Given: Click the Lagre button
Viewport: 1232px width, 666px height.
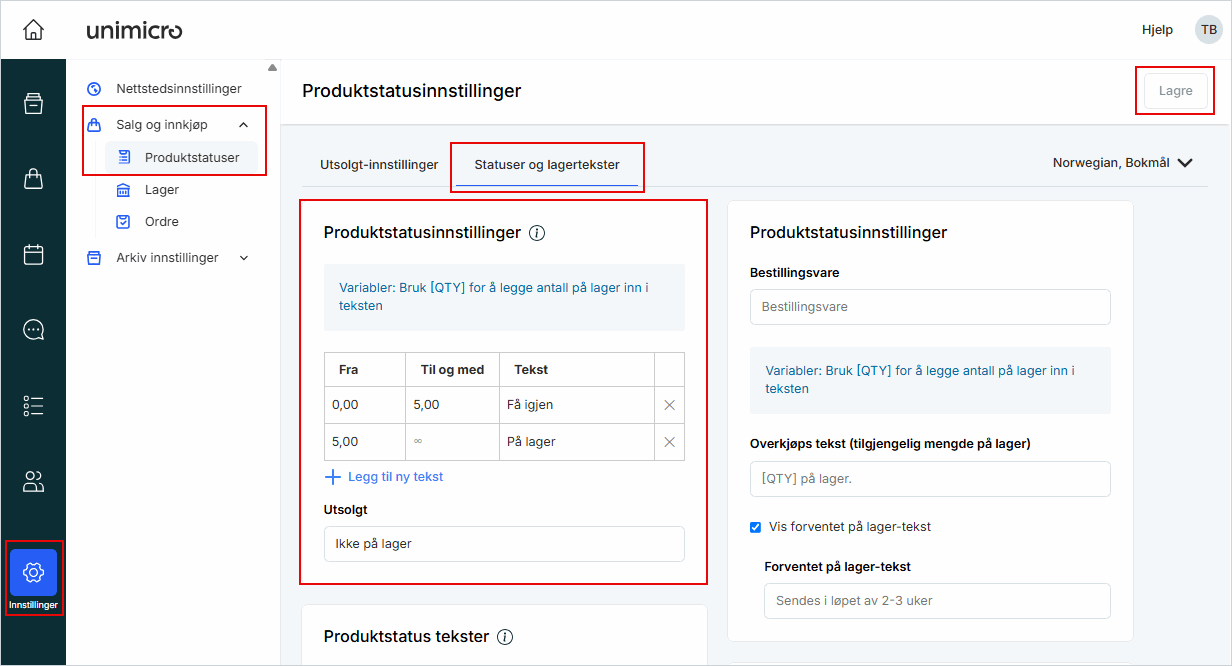Looking at the screenshot, I should coord(1174,90).
